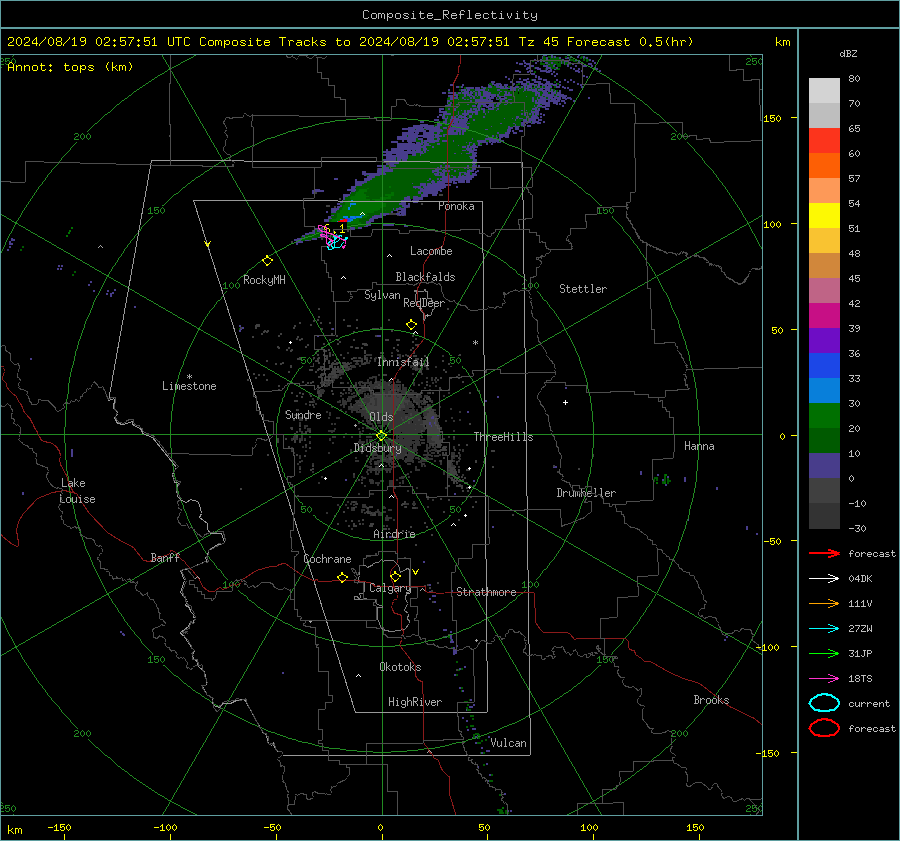Click the Olds town label
Image resolution: width=900 pixels, height=841 pixels.
381,417
